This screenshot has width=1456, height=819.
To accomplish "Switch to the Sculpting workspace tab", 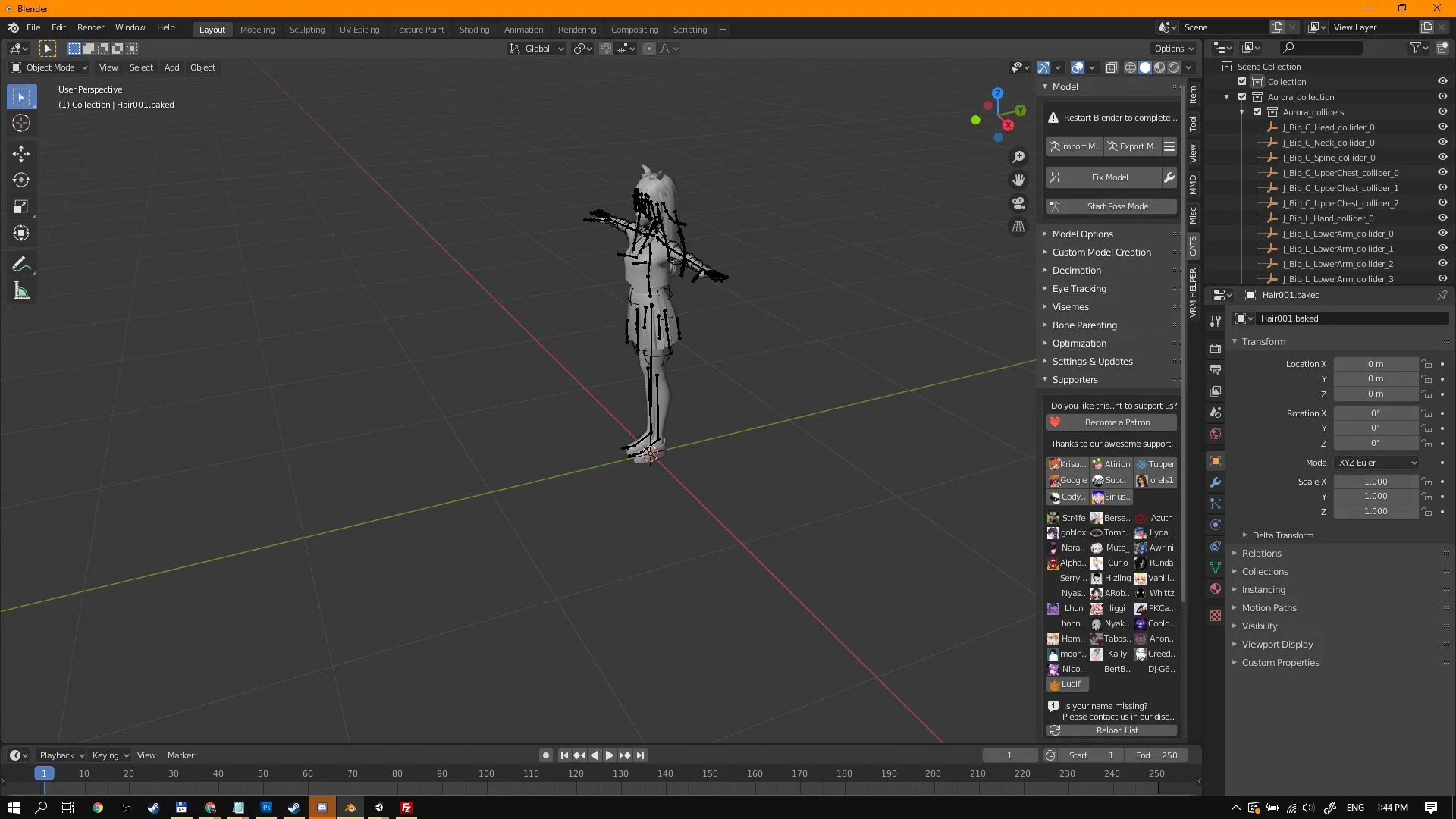I will (x=306, y=30).
